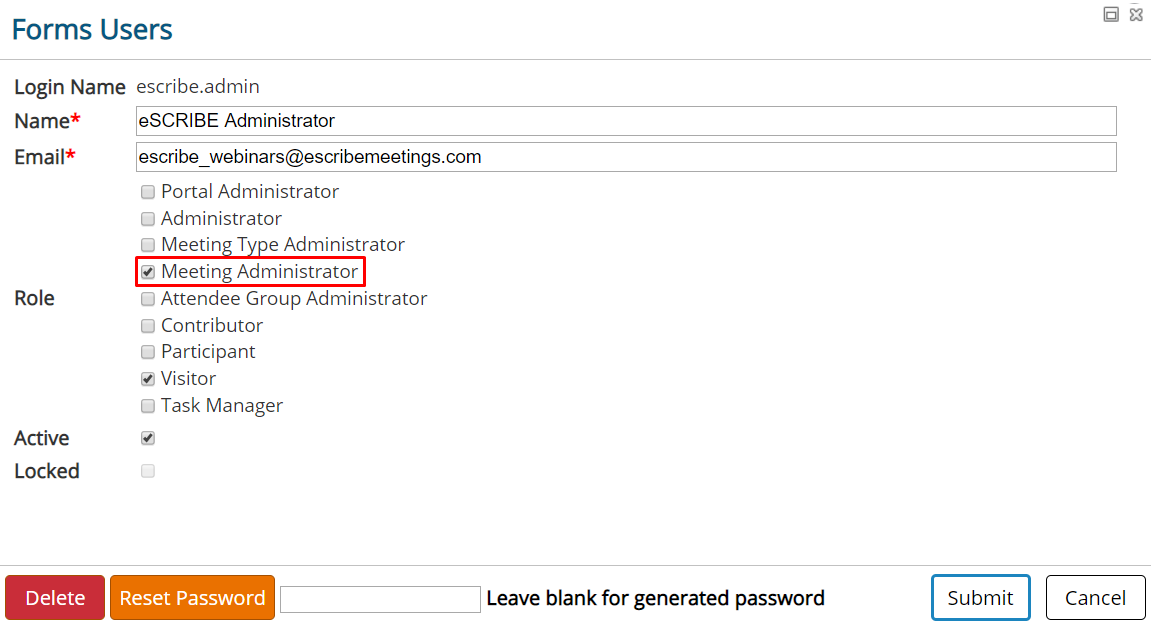This screenshot has height=627, width=1151.
Task: Submit the Forms Users form
Action: [x=980, y=597]
